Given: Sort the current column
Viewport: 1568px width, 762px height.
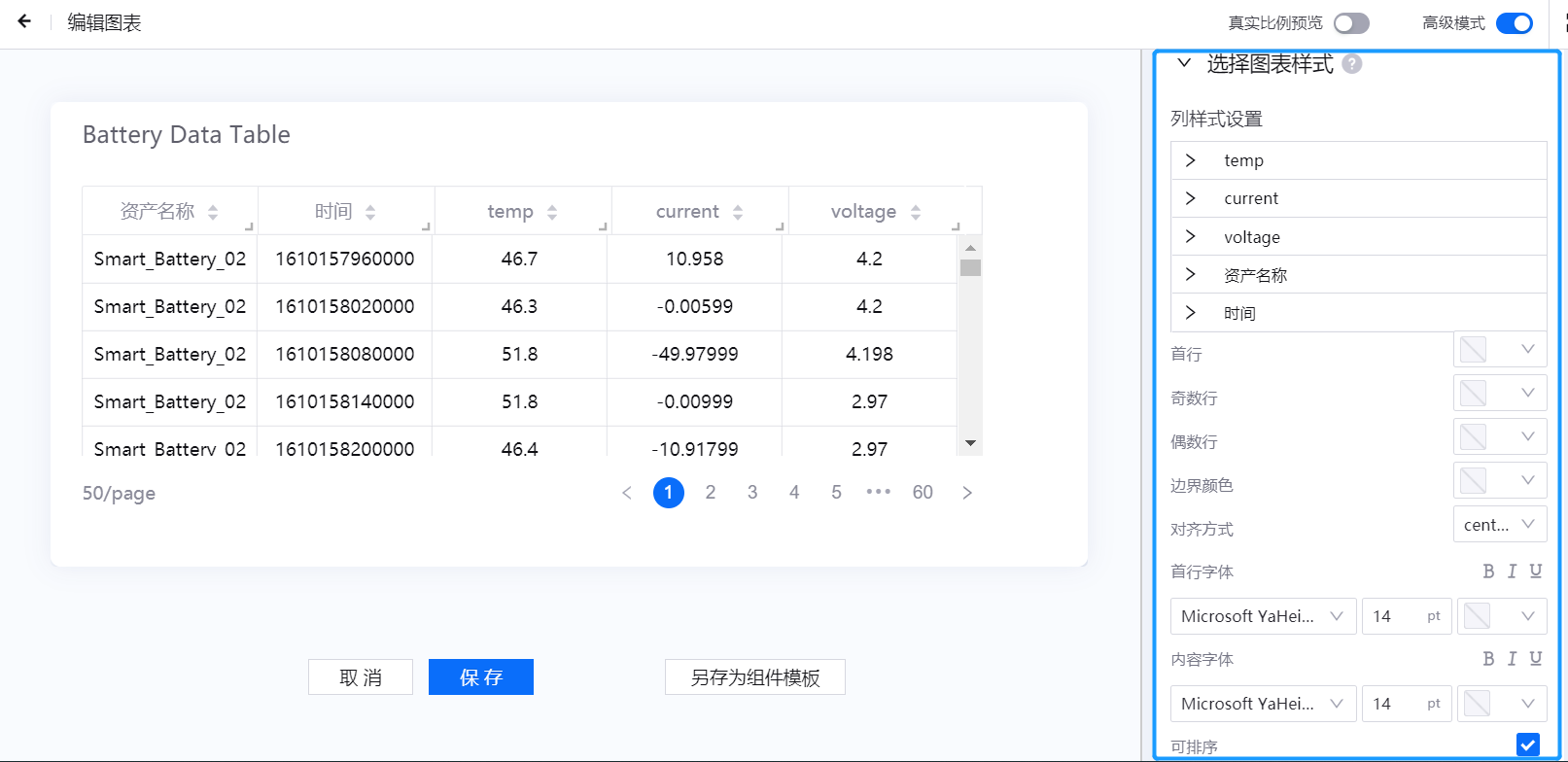Looking at the screenshot, I should coord(738,212).
